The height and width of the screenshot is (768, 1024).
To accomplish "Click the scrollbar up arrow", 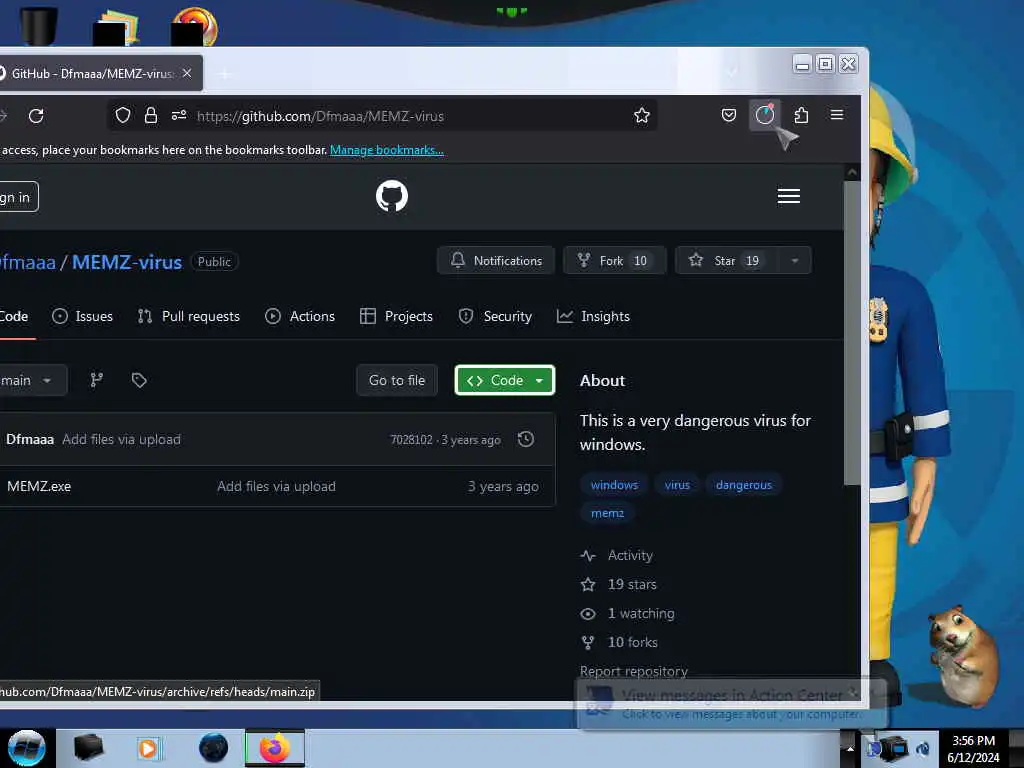I will 852,172.
